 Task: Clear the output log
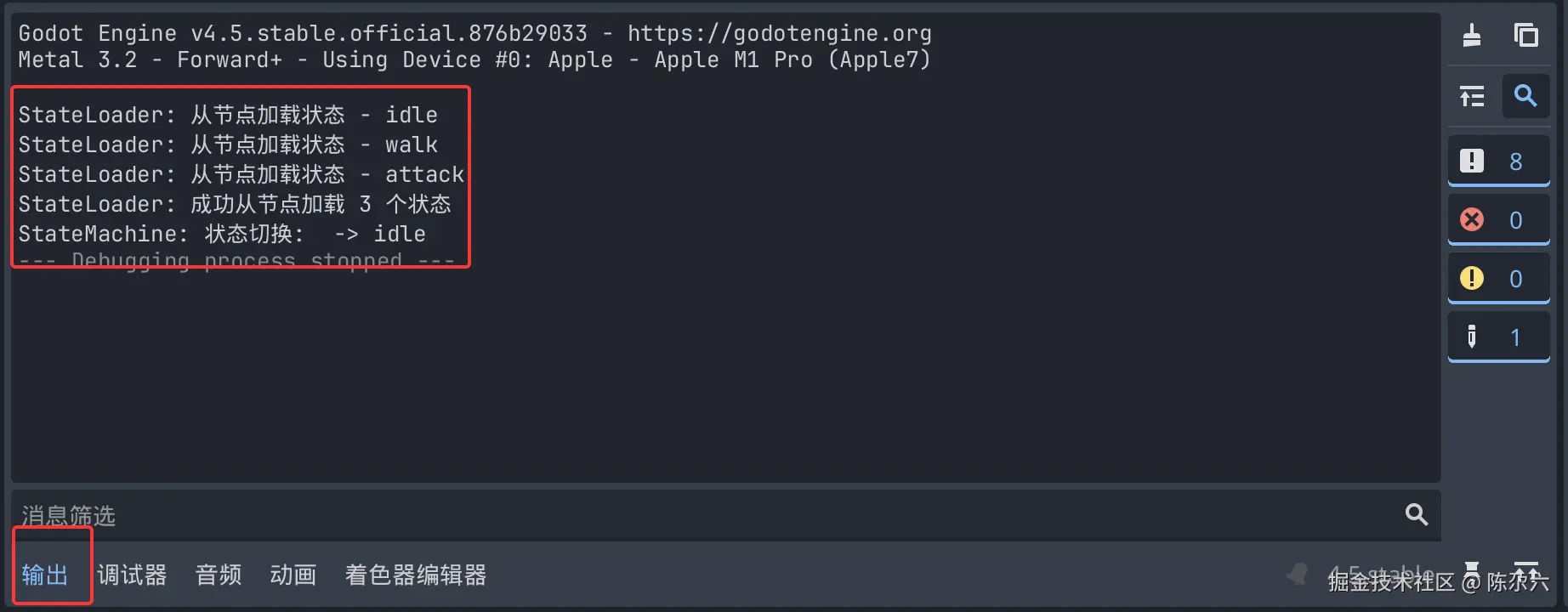click(1472, 34)
